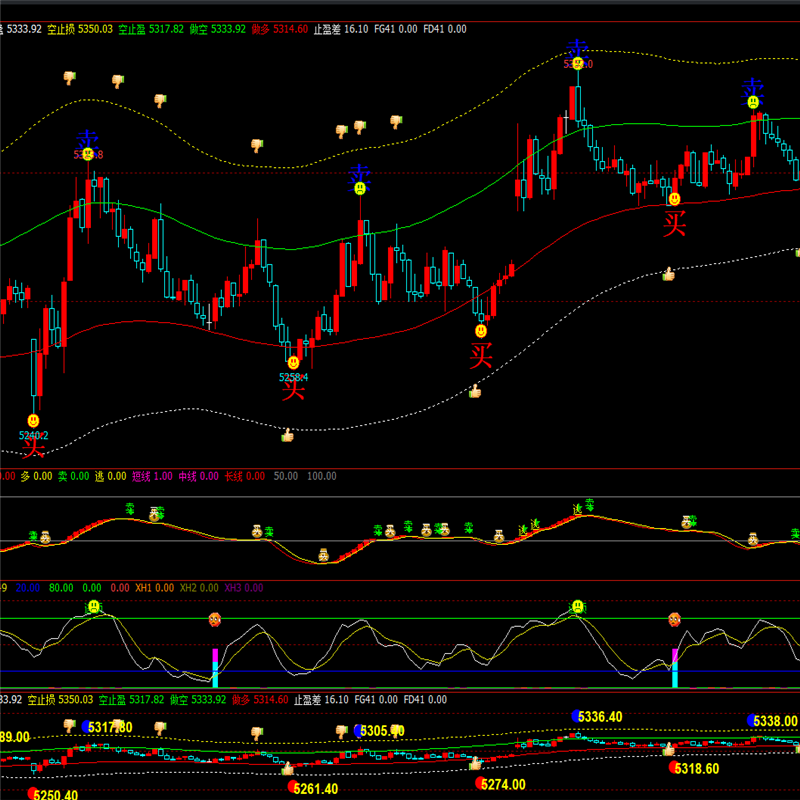Viewport: 800px width, 800px height.
Task: Click the green '卖 0.00' indicator value
Action: point(73,476)
